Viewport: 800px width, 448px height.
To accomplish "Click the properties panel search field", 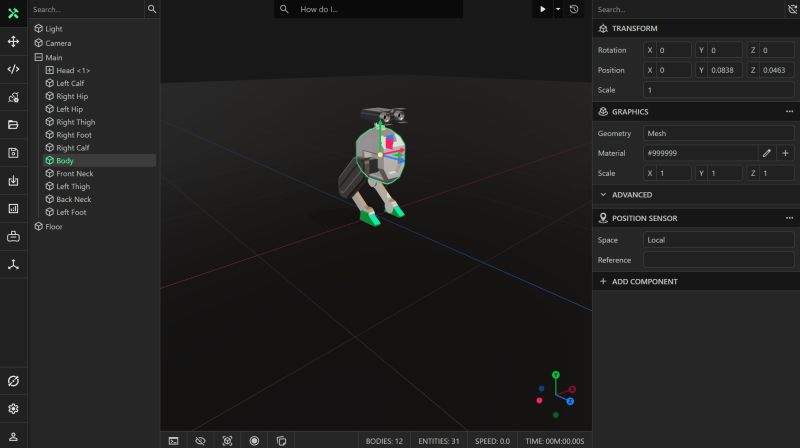I will [x=689, y=9].
